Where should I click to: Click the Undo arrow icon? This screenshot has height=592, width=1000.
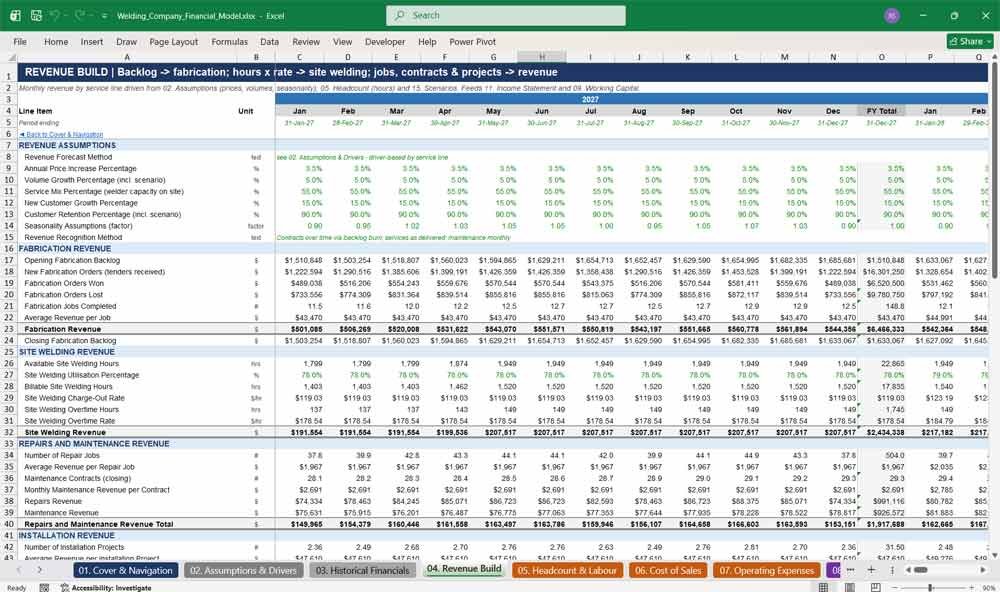pos(55,15)
